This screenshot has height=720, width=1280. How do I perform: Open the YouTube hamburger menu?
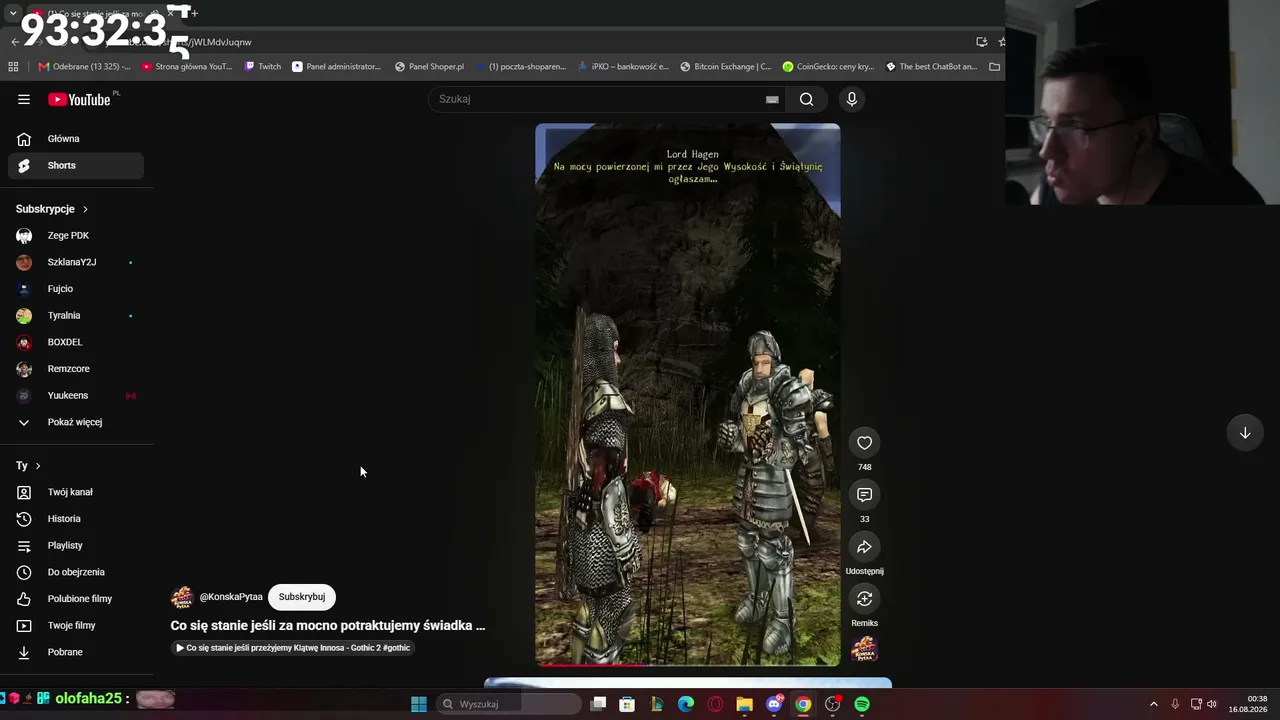pos(24,99)
